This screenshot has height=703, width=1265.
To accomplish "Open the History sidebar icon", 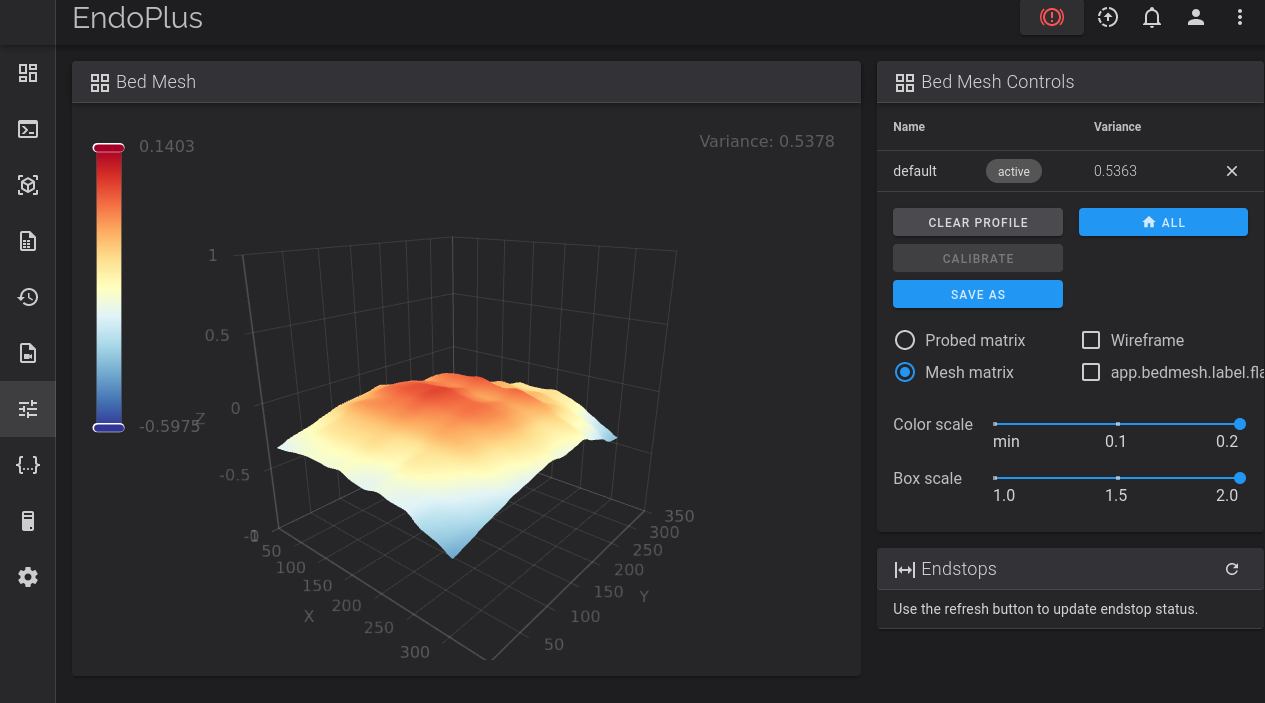I will 28,297.
